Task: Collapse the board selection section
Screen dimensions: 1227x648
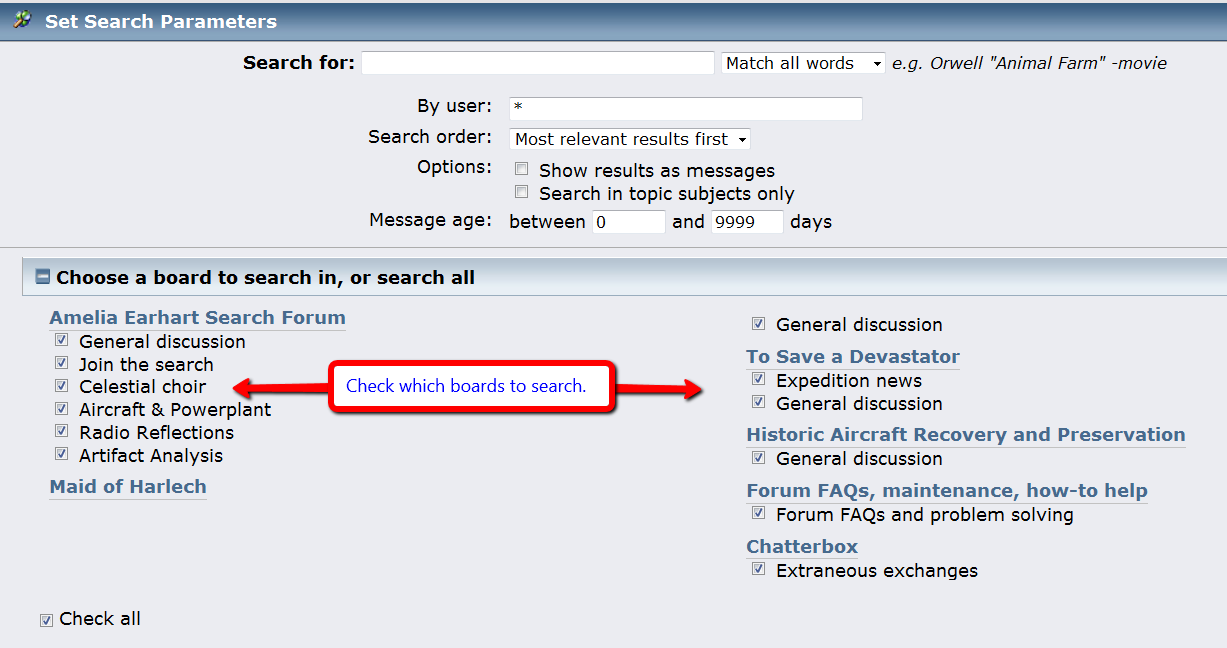Action: [x=43, y=277]
